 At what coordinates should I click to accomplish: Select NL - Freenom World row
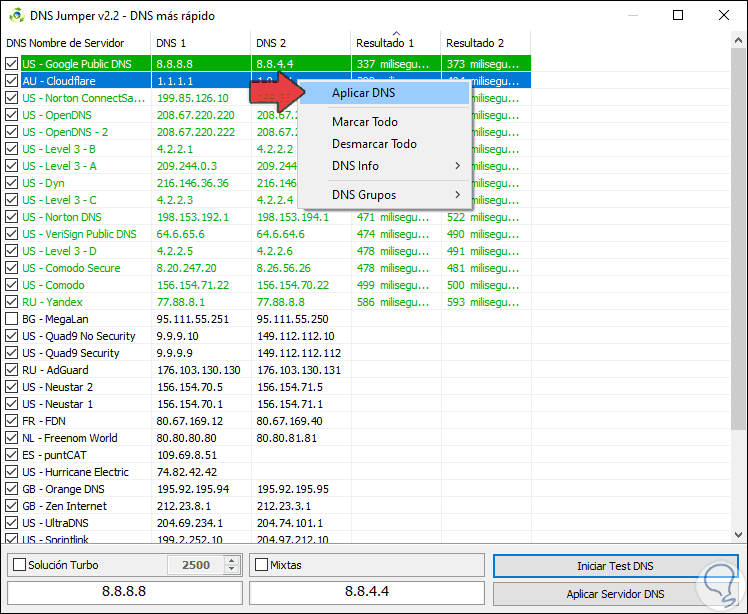[x=267, y=438]
